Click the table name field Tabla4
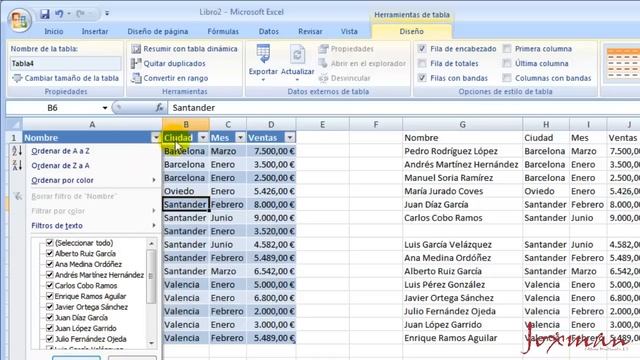This screenshot has width=640, height=360. tap(65, 64)
